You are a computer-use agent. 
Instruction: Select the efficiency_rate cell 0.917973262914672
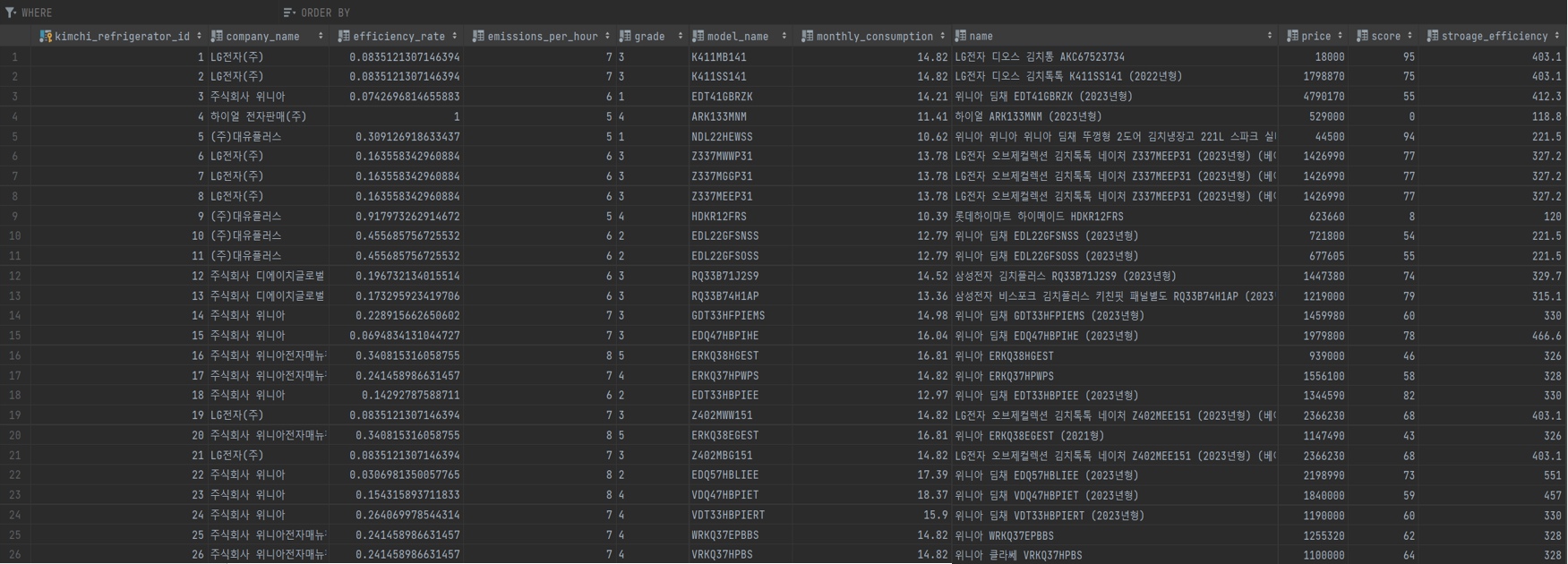tap(395, 216)
